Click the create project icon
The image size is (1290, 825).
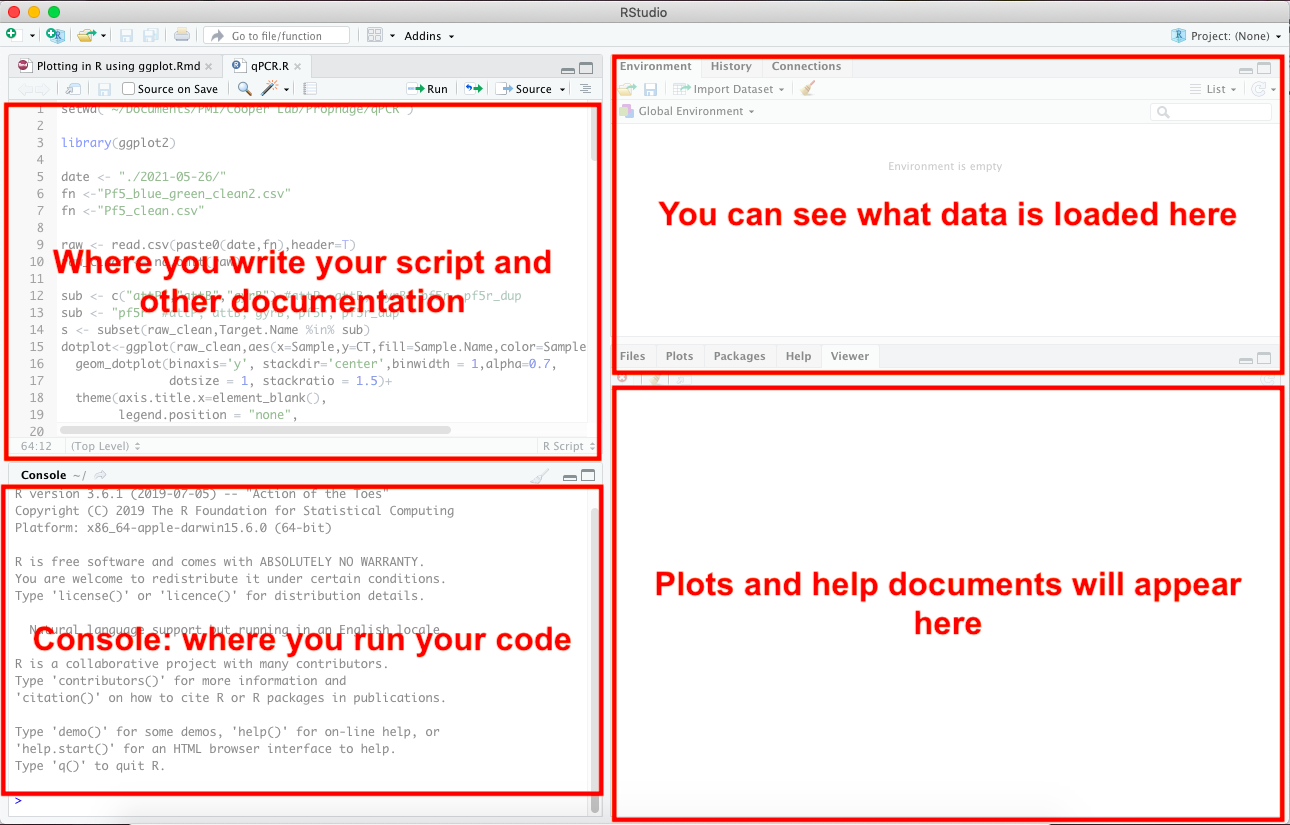pos(55,35)
